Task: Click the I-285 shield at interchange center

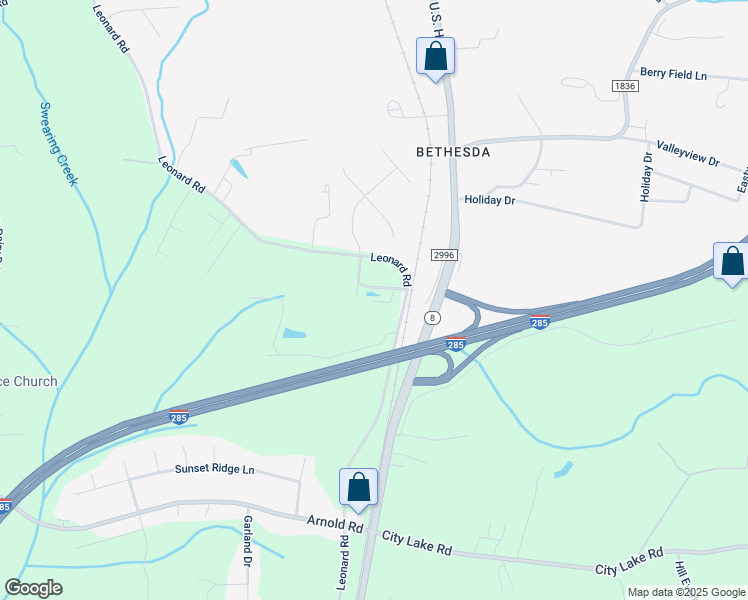Action: pos(456,343)
